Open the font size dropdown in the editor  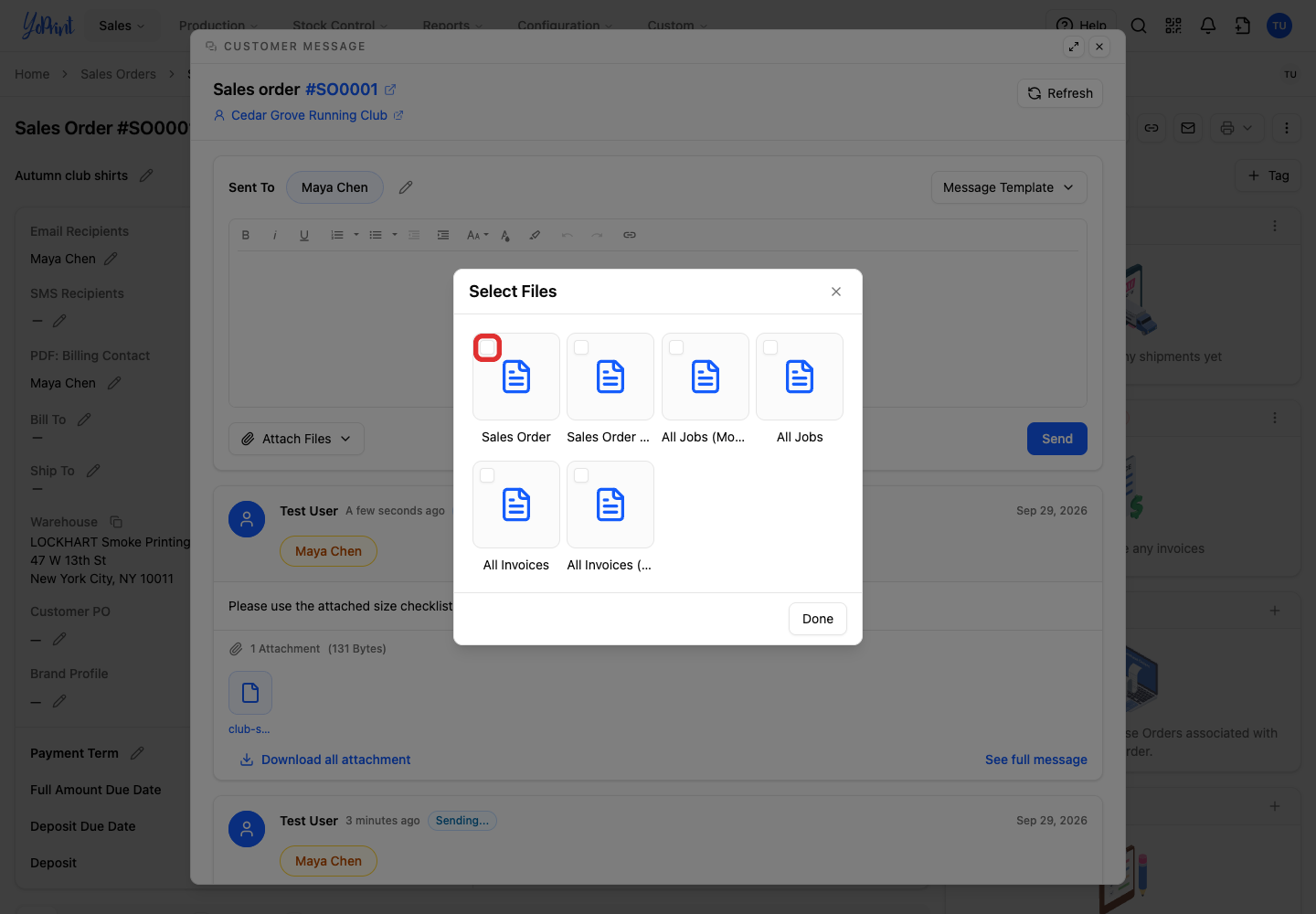click(477, 235)
